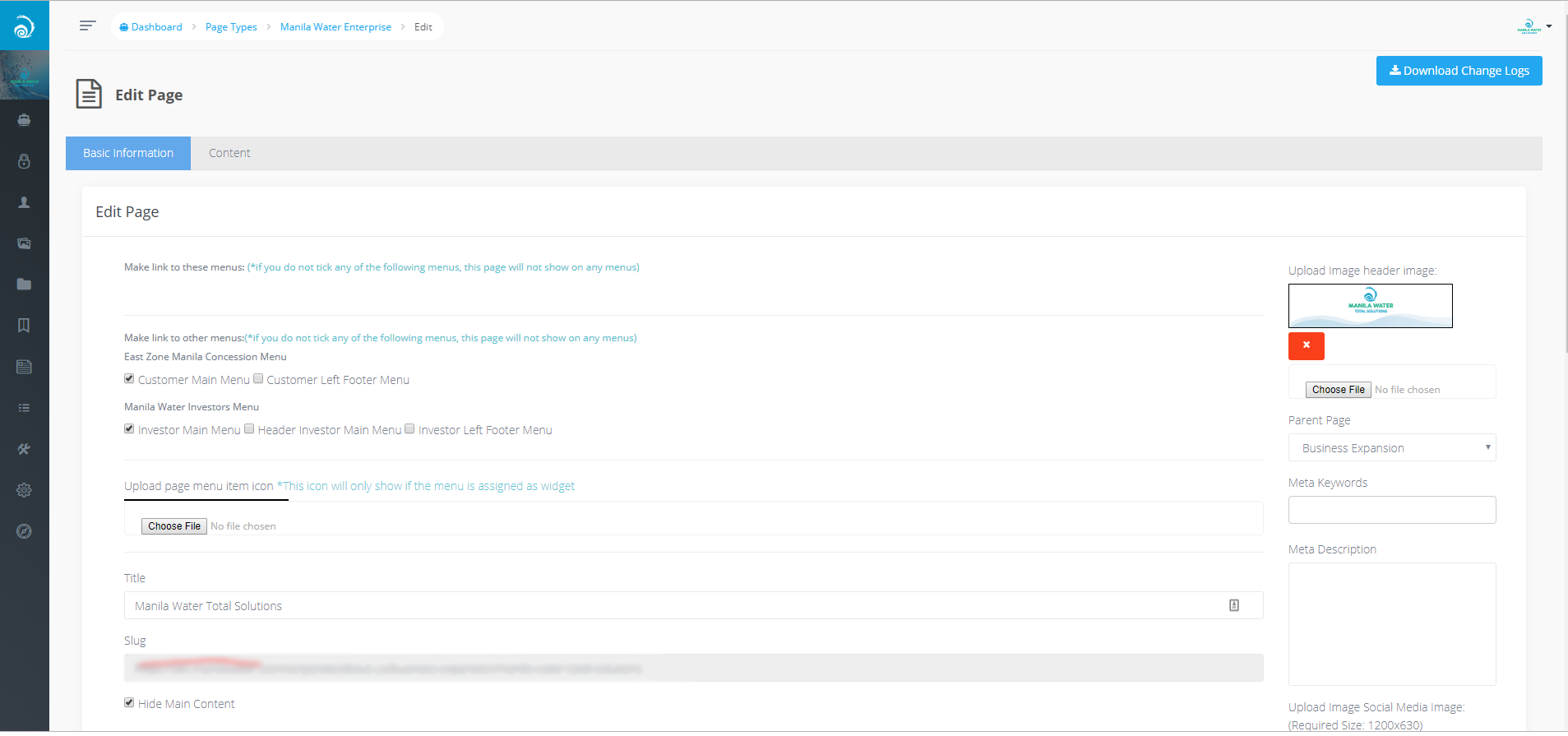Click the 'East Zone Manila Concession Menu' label

[206, 357]
